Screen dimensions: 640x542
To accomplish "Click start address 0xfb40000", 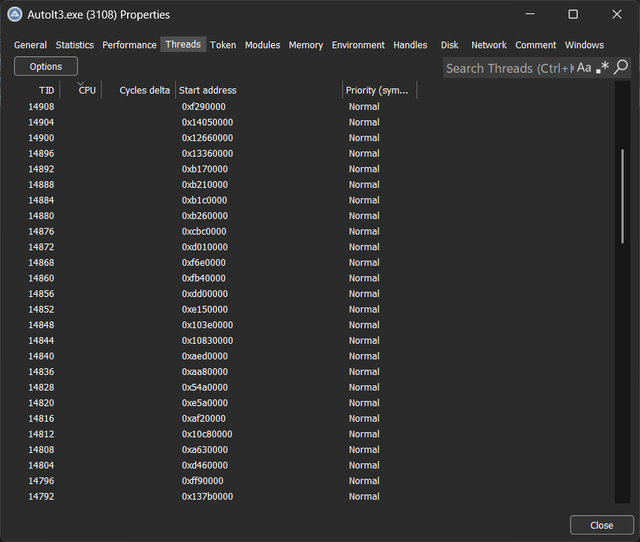I will [x=203, y=278].
